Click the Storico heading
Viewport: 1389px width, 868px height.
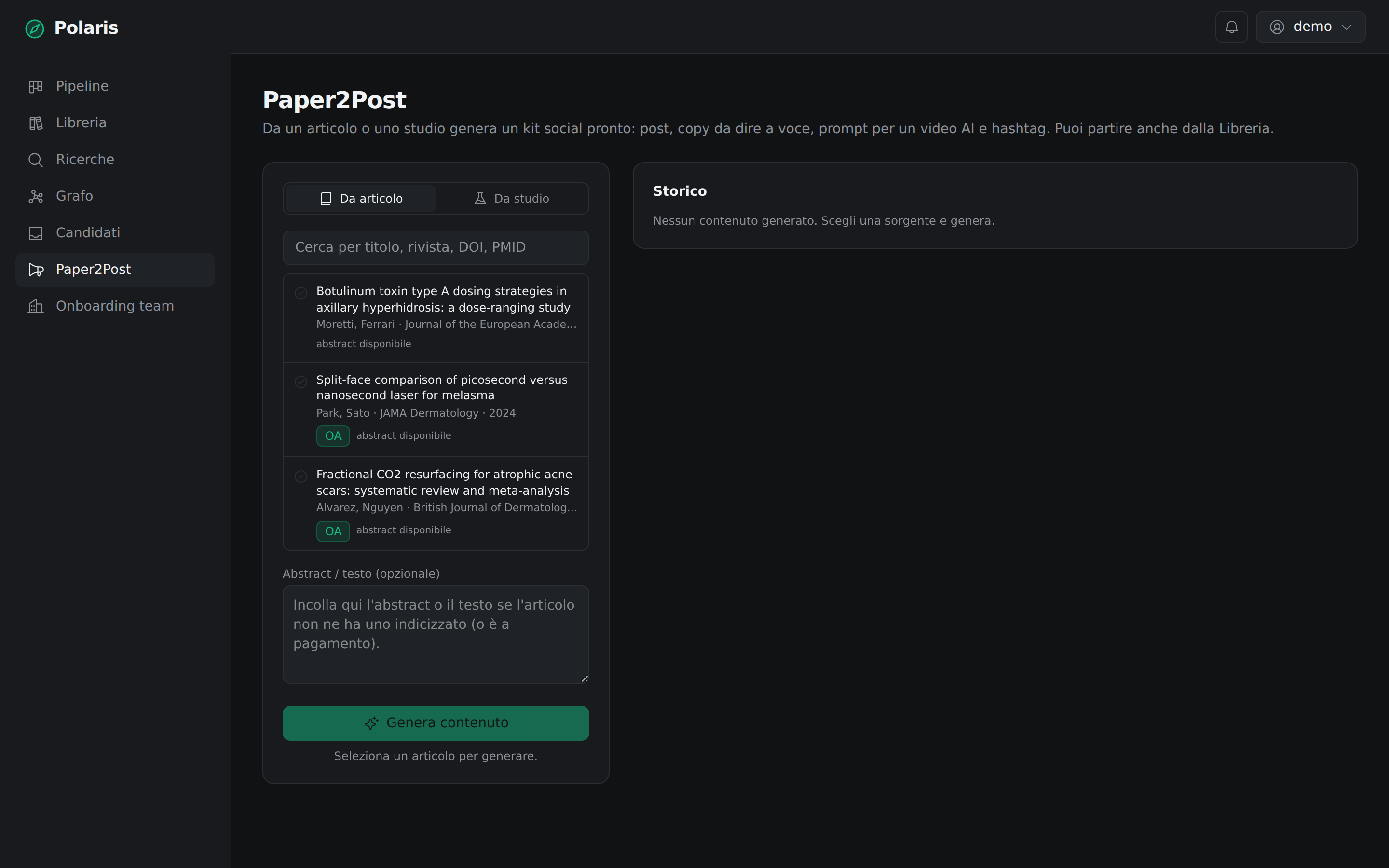(x=680, y=191)
